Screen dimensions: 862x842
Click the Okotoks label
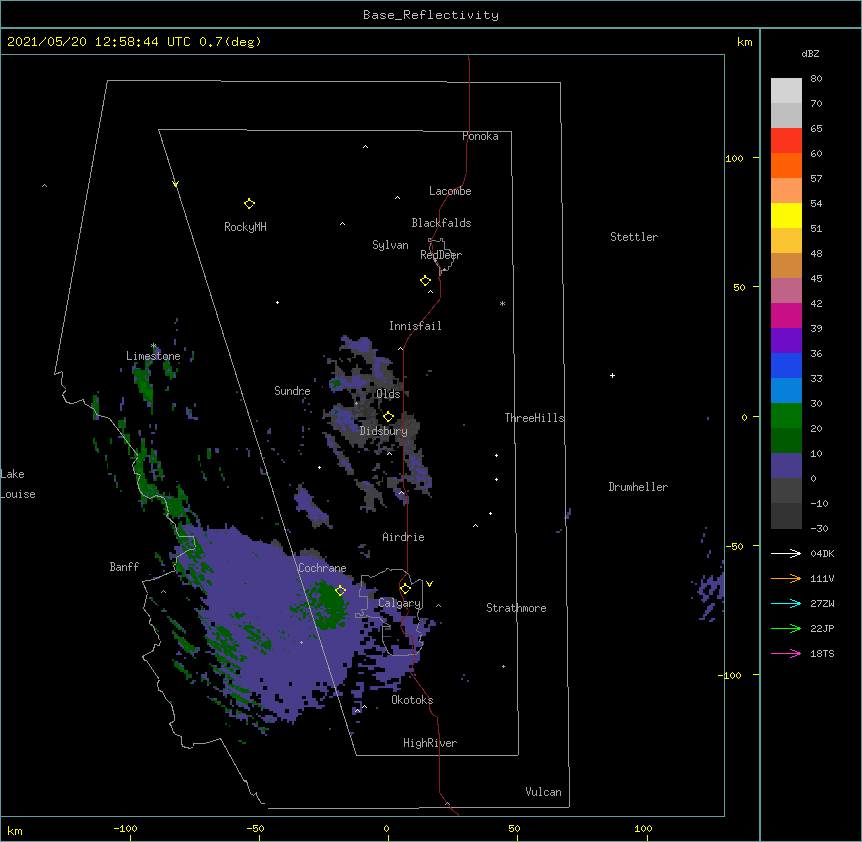[x=412, y=700]
